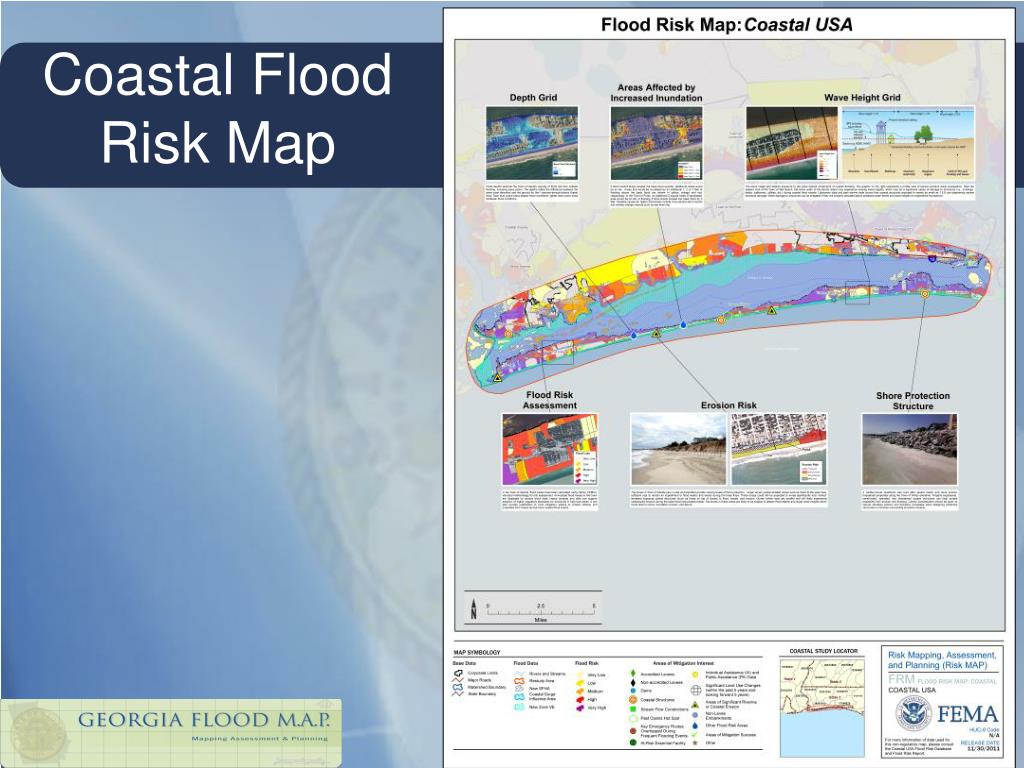Click the 'Areas of Mitigation Interest' legend heading
This screenshot has width=1024, height=768.
pos(683,663)
